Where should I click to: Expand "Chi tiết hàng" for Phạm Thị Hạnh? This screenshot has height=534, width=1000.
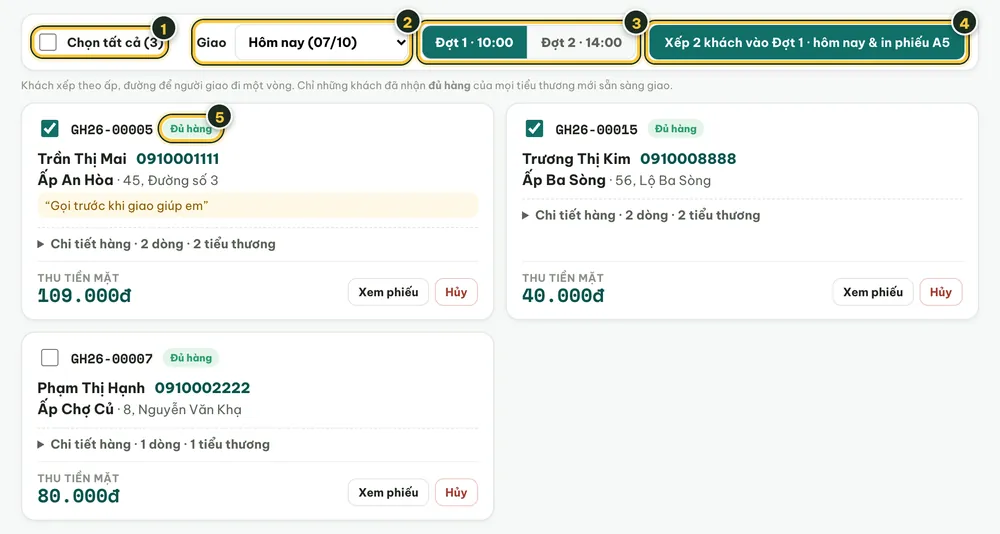(154, 445)
